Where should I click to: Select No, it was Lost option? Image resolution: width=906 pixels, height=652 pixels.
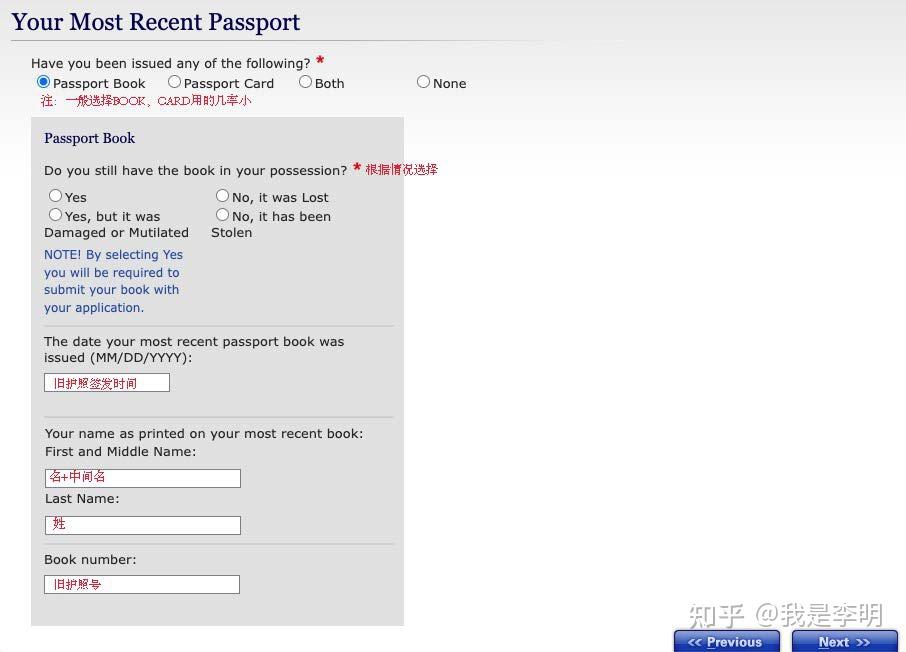pyautogui.click(x=222, y=196)
